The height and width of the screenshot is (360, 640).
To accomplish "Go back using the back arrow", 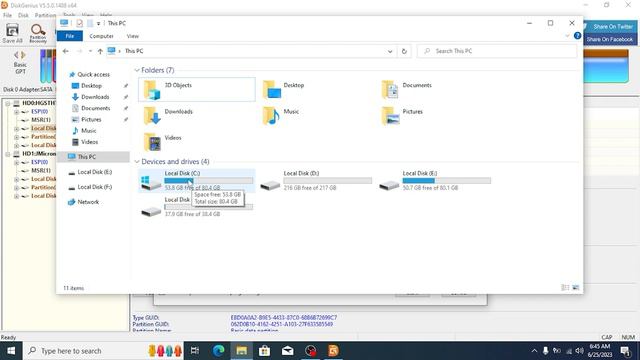I will pyautogui.click(x=66, y=51).
